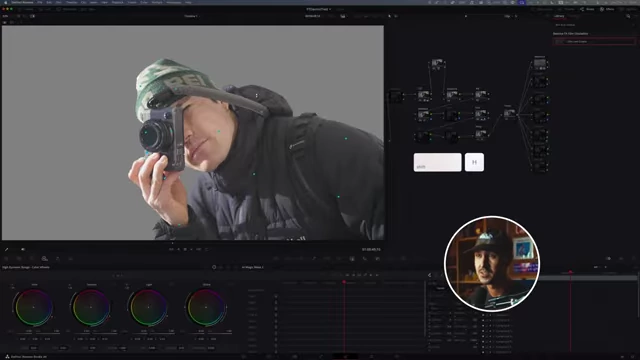Toggle the Nodes panel button
This screenshot has width=640, height=360.
[x=587, y=9]
